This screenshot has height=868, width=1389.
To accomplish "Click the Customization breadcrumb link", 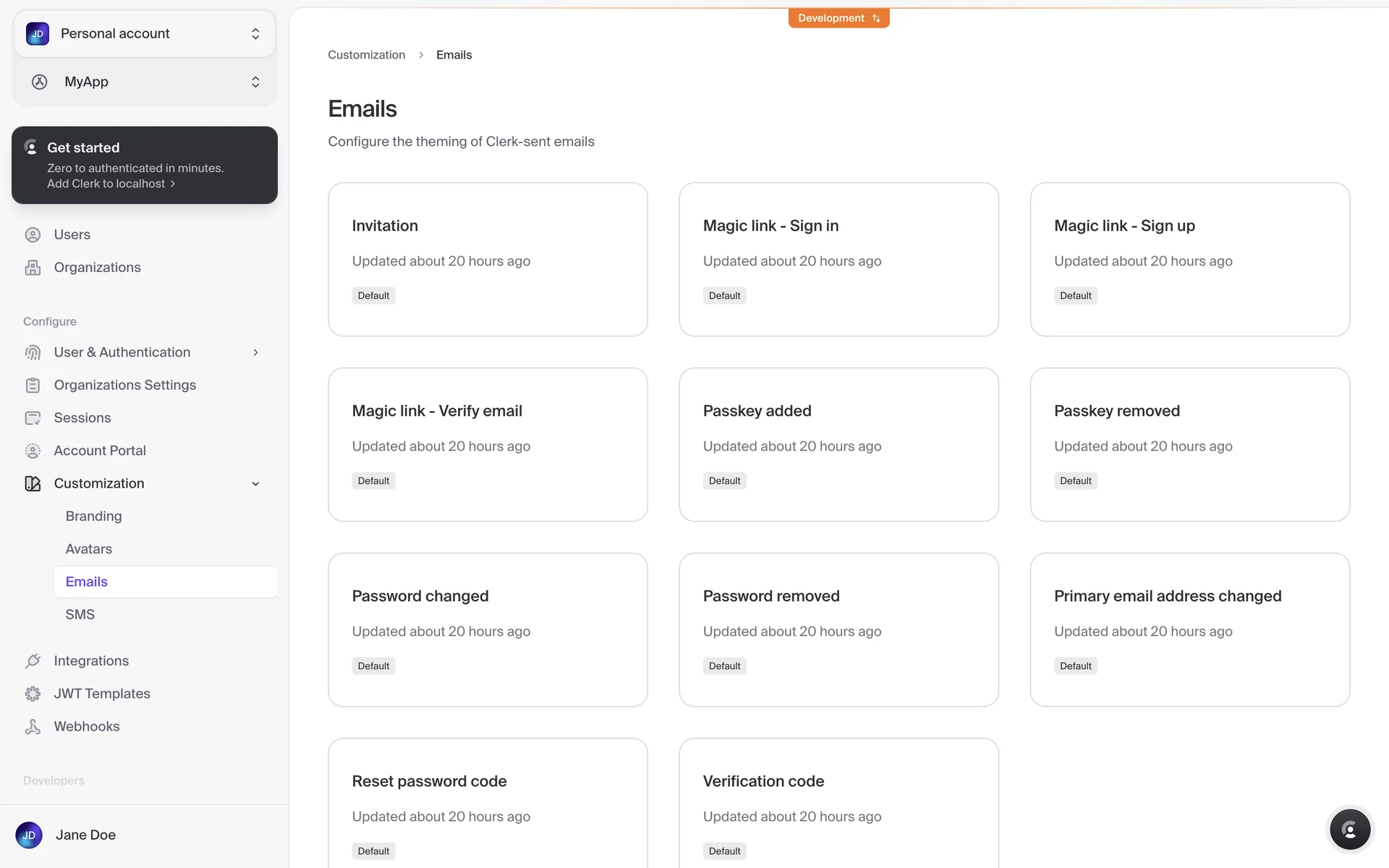I will pyautogui.click(x=366, y=55).
